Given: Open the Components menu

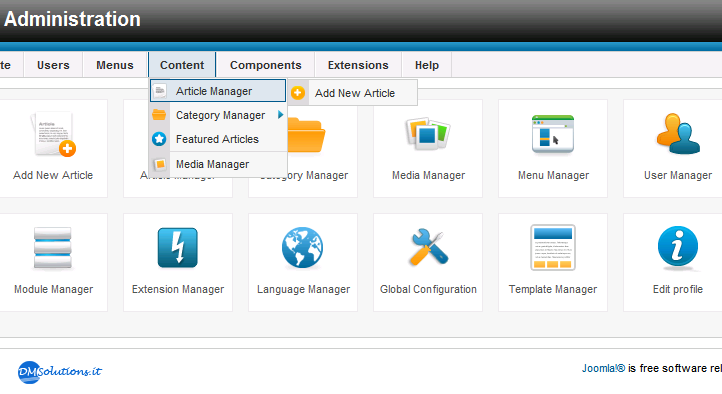Looking at the screenshot, I should pyautogui.click(x=266, y=65).
